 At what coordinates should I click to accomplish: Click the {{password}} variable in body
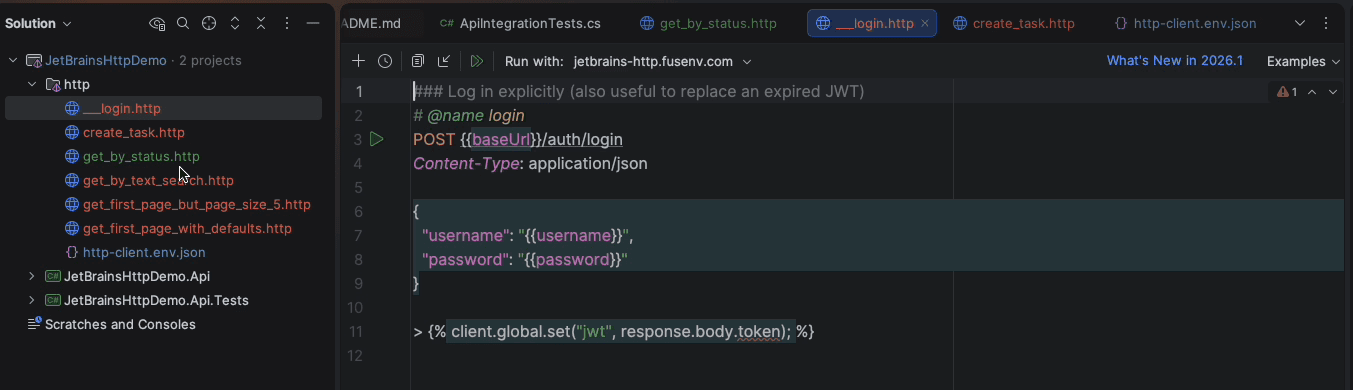click(x=572, y=260)
